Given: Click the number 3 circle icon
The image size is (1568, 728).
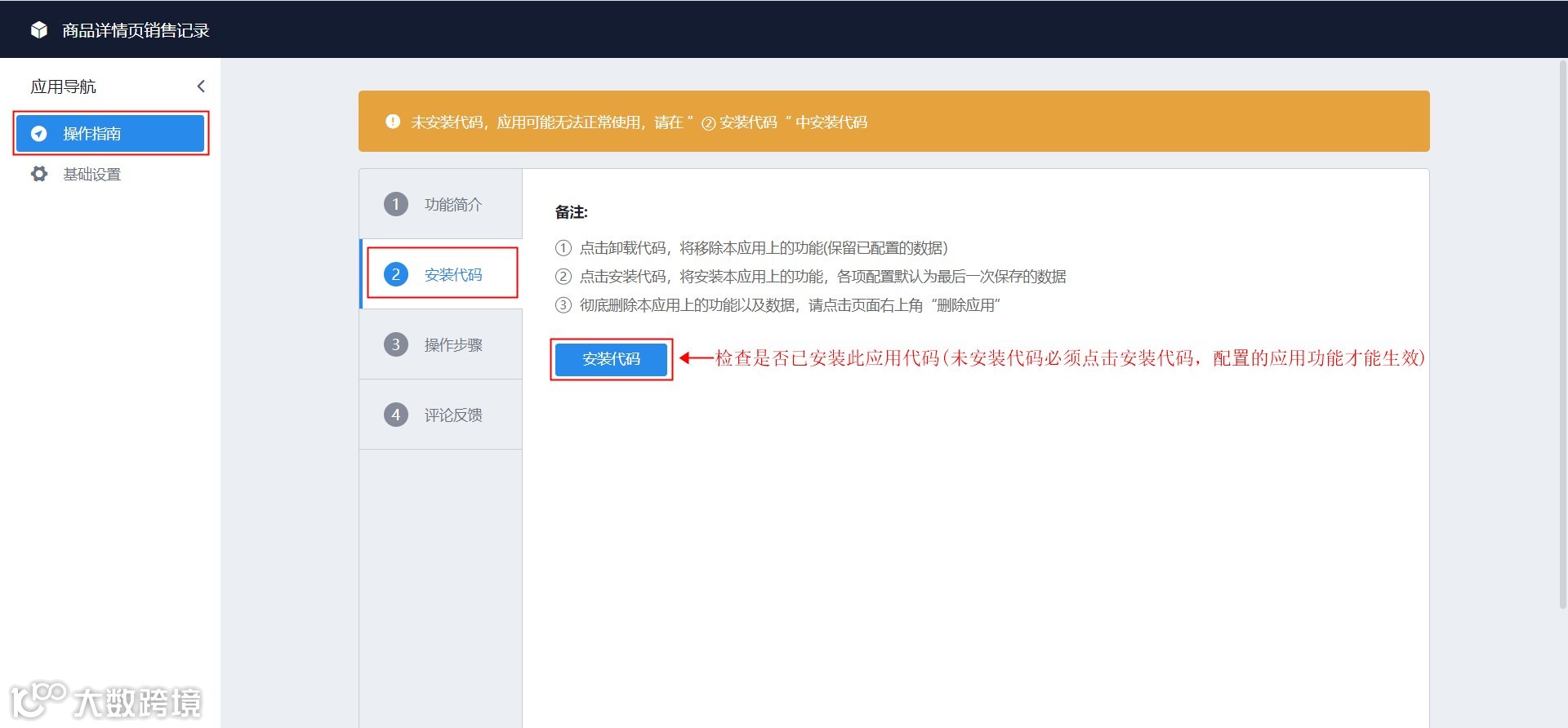Looking at the screenshot, I should 396,344.
